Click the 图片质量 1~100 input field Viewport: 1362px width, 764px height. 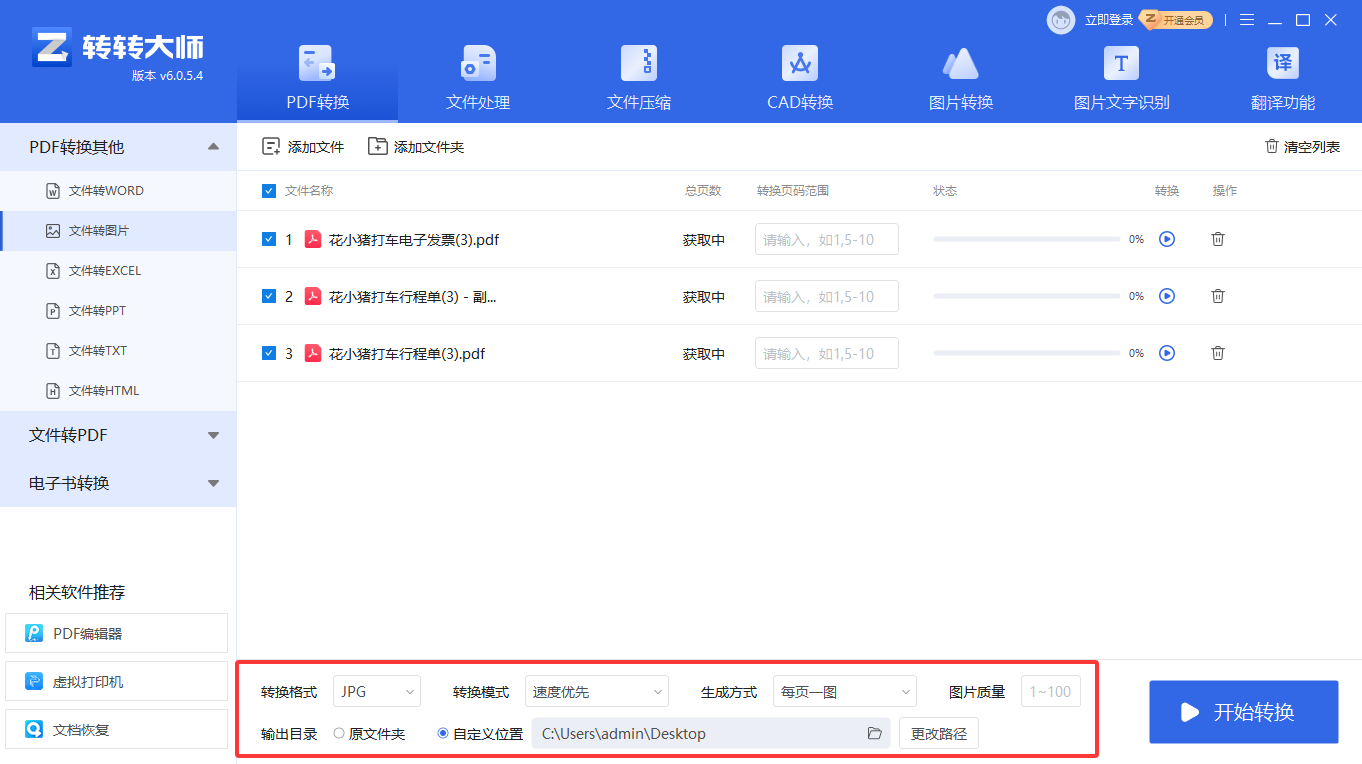[x=1051, y=692]
